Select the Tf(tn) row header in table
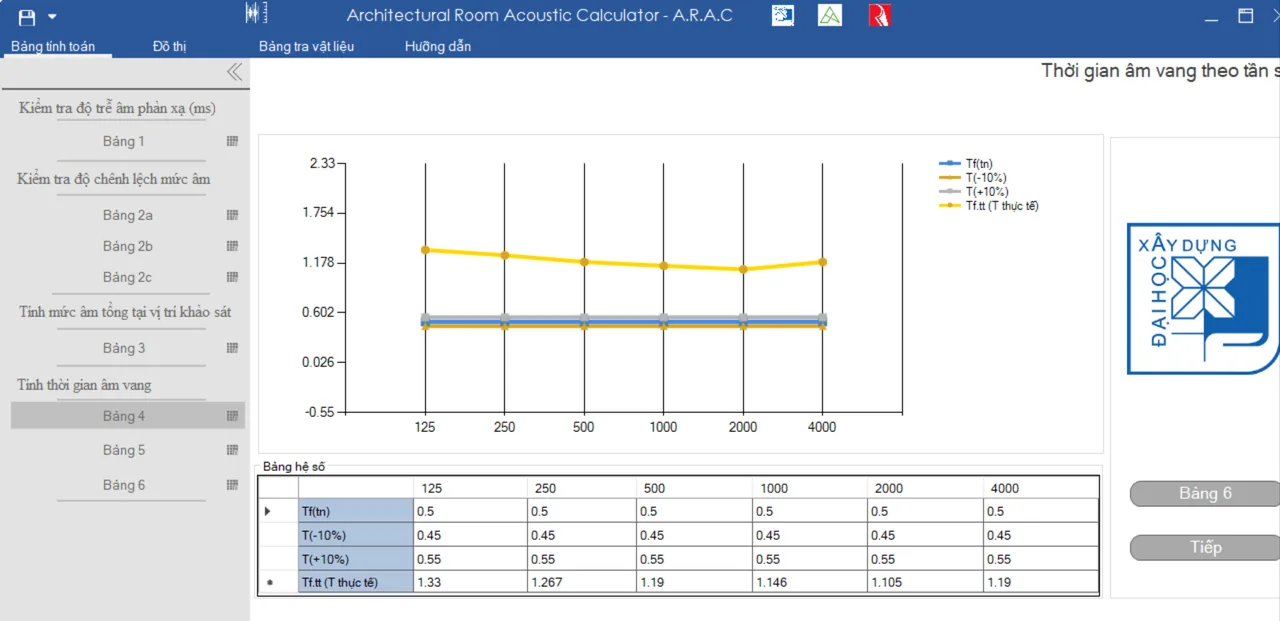 coord(355,511)
